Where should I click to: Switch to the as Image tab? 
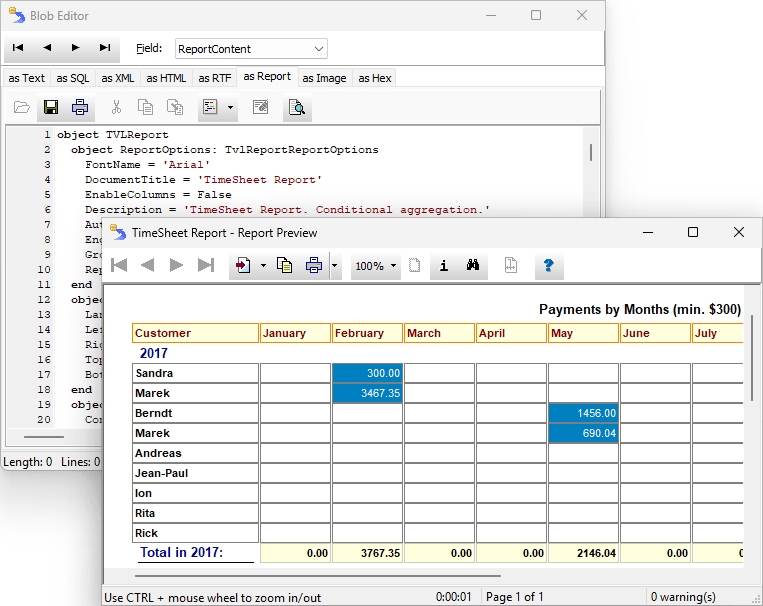(325, 78)
